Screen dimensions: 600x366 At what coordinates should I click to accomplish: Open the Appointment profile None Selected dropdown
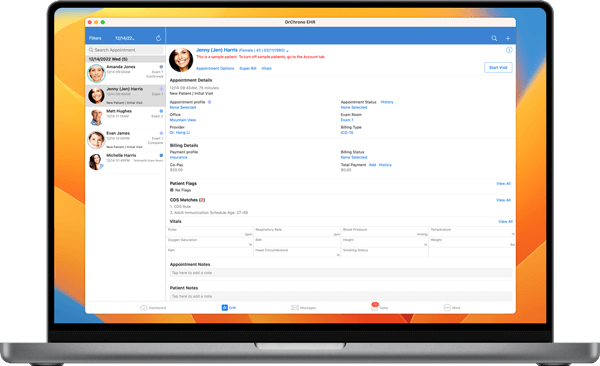183,108
